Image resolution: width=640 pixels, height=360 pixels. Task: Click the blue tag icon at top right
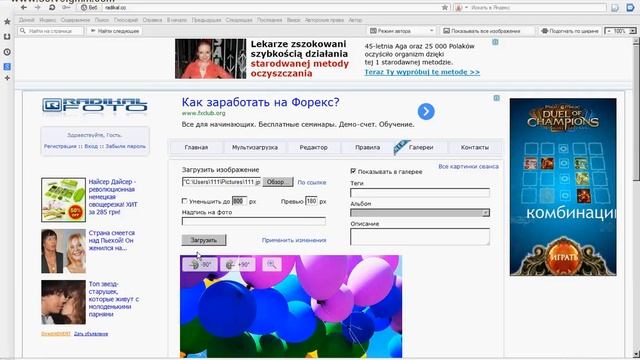(x=630, y=7)
